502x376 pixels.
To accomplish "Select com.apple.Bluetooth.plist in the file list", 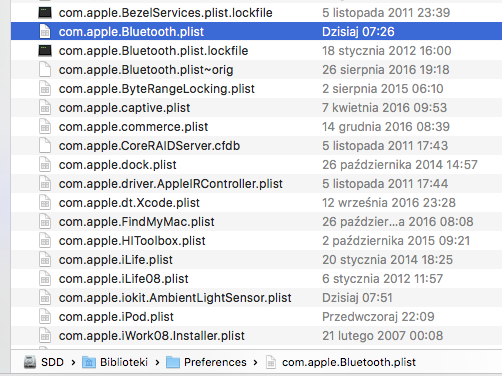I will pyautogui.click(x=131, y=32).
